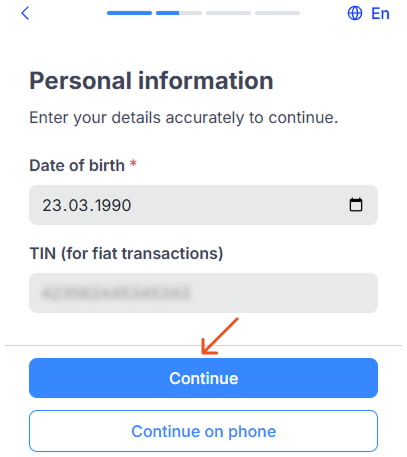Screen dimensions: 407x457
Task: Click the "TIN (for fiat transactions)" label
Action: (126, 254)
